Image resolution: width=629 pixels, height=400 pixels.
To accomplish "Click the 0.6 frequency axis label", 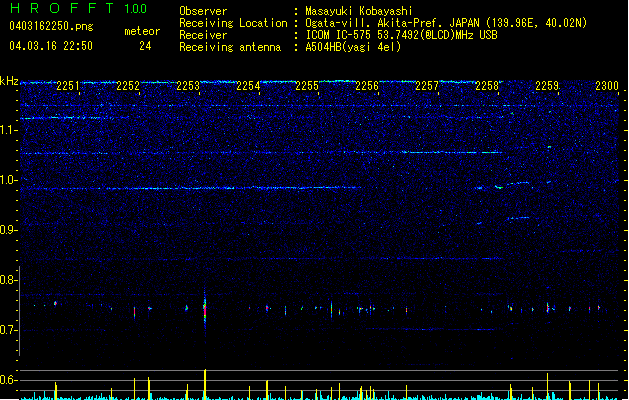I will (x=9, y=380).
